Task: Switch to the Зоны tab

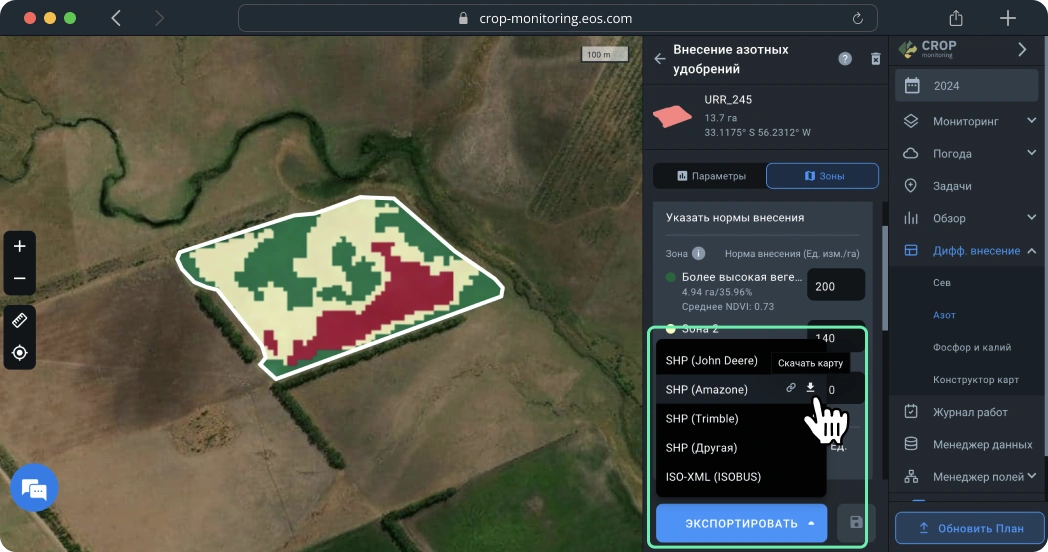Action: coord(822,176)
